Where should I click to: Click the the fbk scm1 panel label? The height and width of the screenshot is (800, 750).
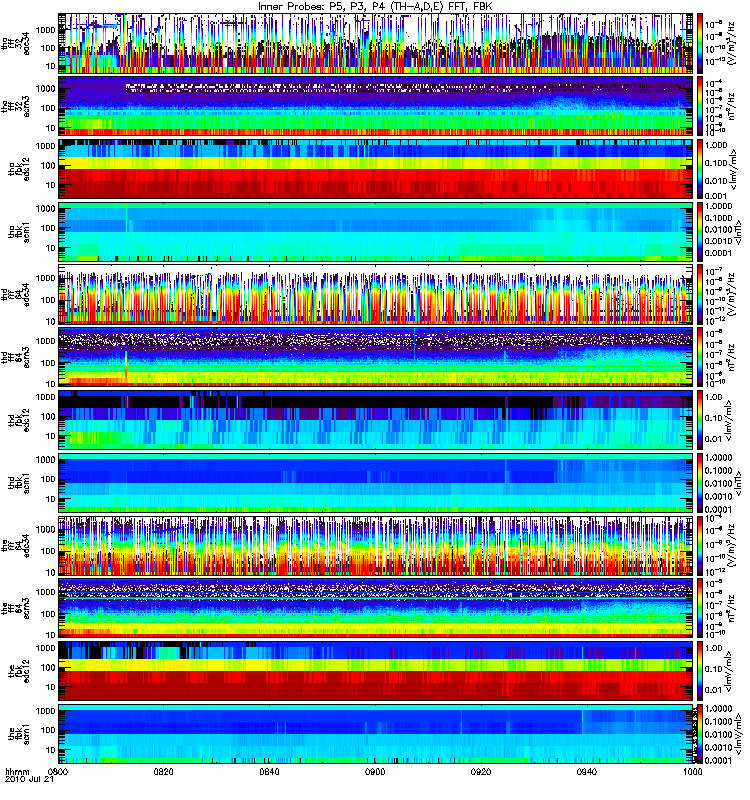click(x=19, y=734)
